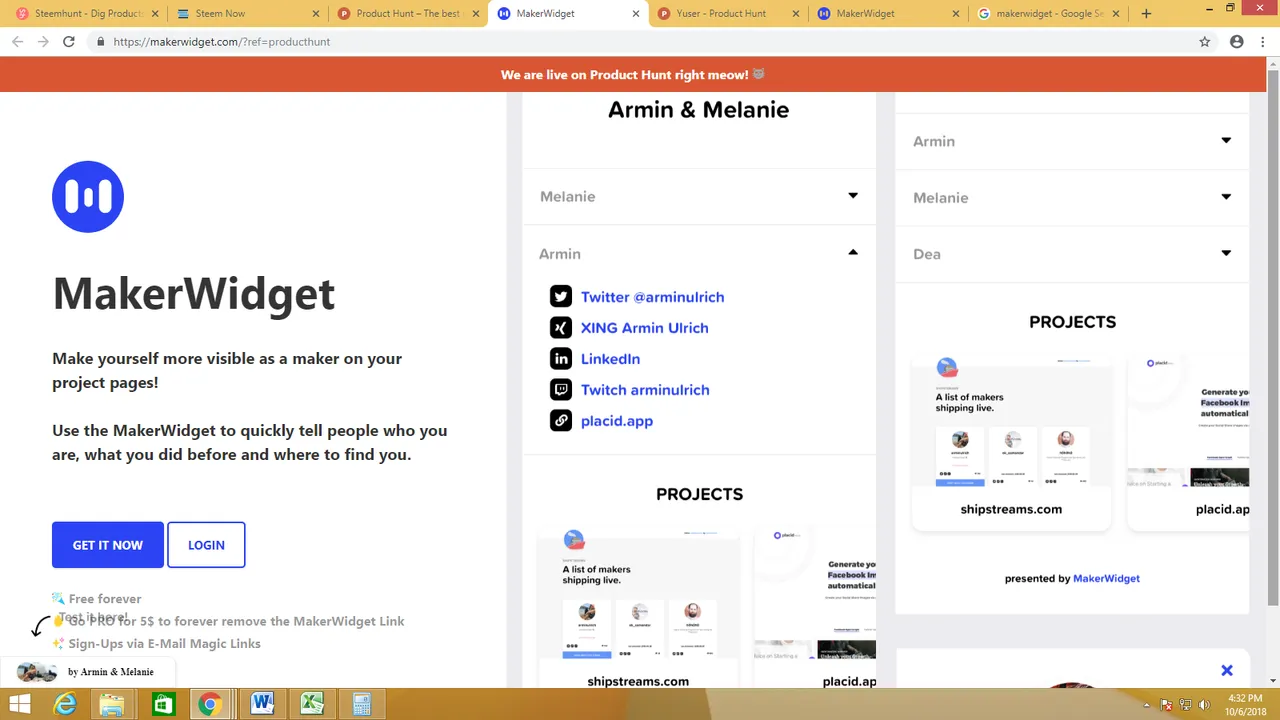
Task: Close the active MakerWidget tab
Action: (x=636, y=14)
